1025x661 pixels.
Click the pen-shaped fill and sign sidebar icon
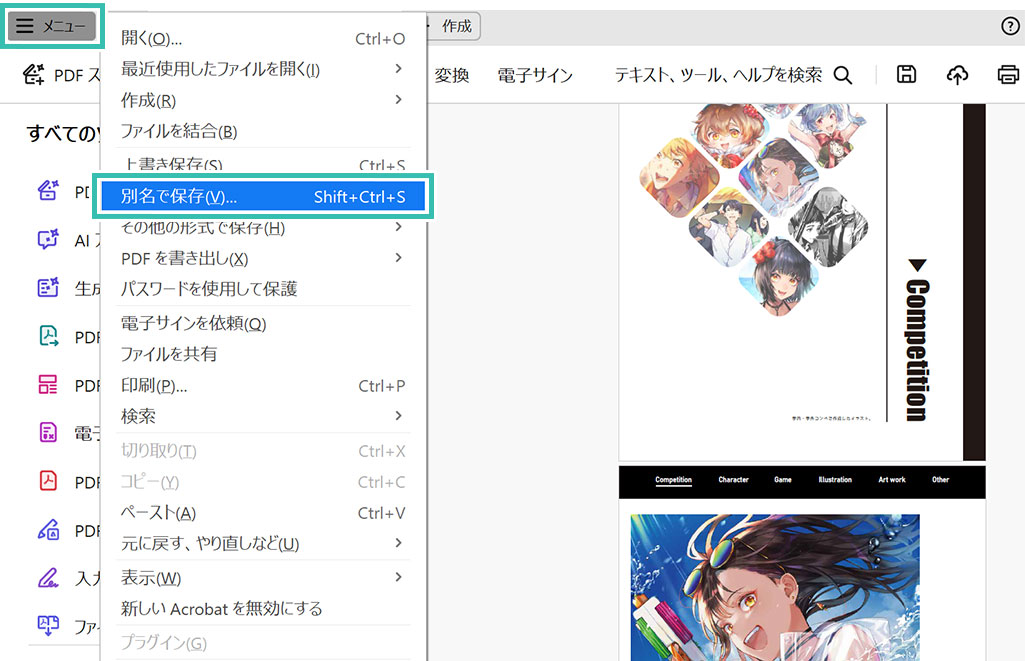48,577
